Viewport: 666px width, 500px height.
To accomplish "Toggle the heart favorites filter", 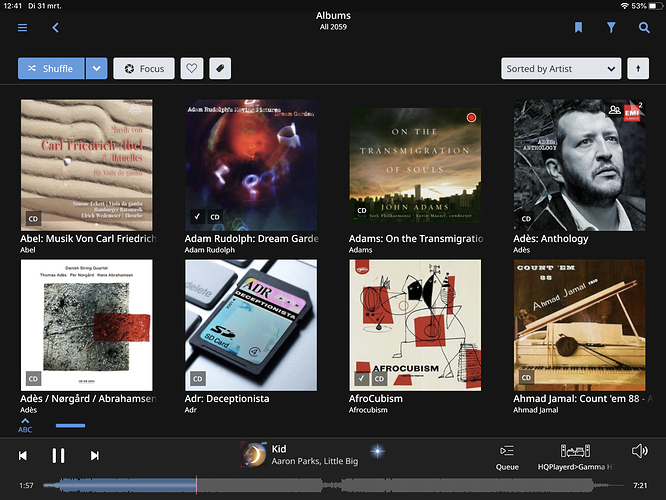I will (192, 68).
